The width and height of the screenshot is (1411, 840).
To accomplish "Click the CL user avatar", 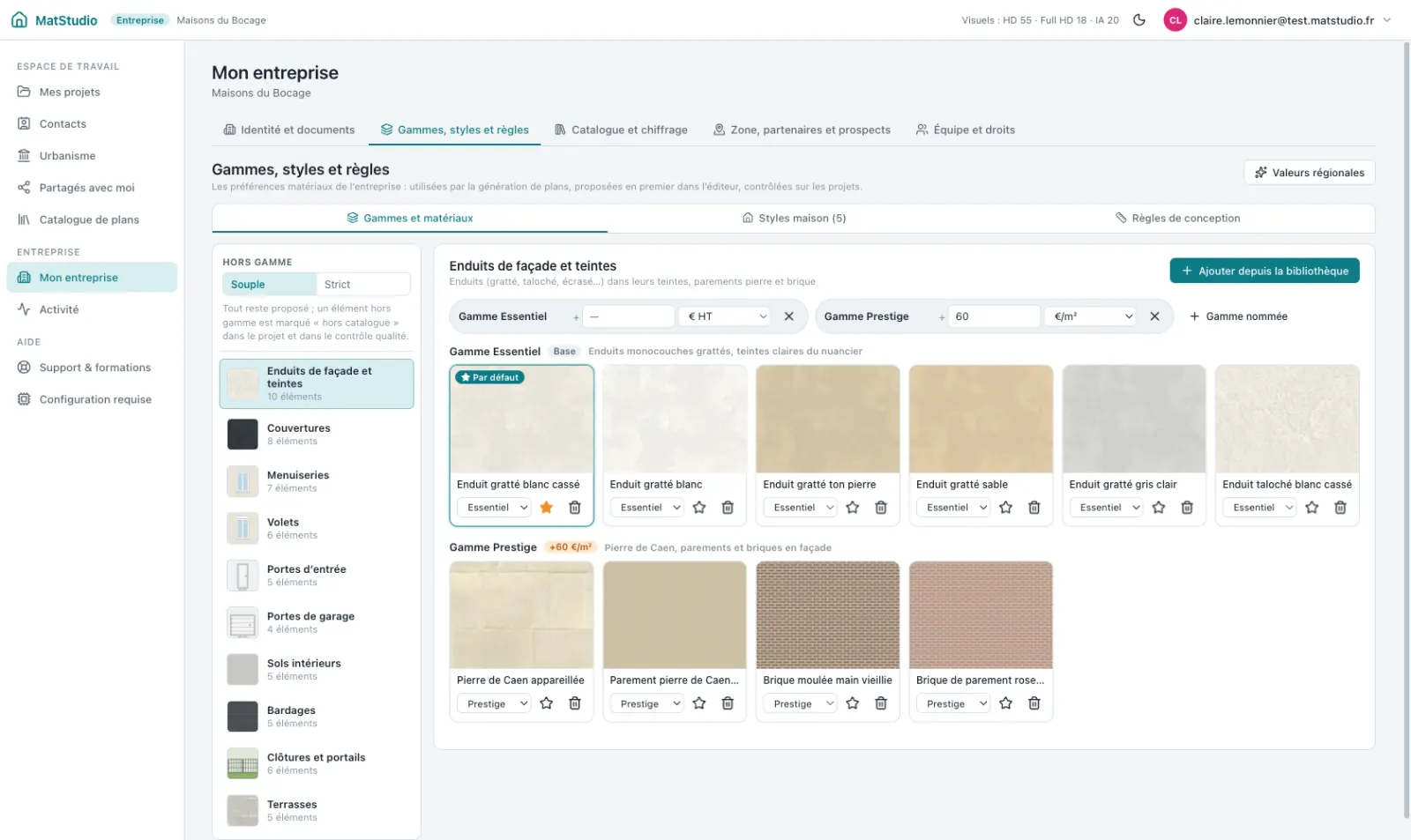I will tap(1175, 20).
